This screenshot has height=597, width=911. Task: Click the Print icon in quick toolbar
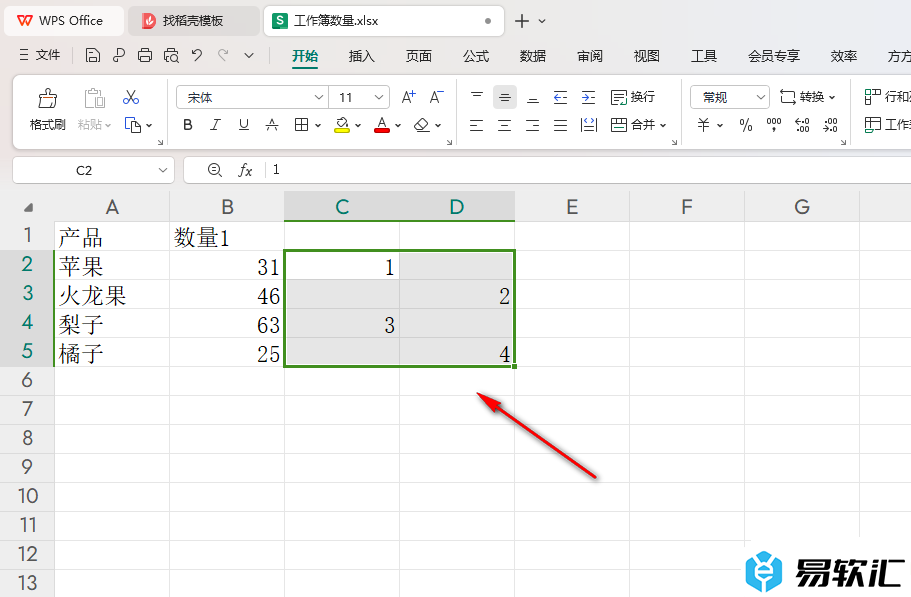[x=145, y=56]
